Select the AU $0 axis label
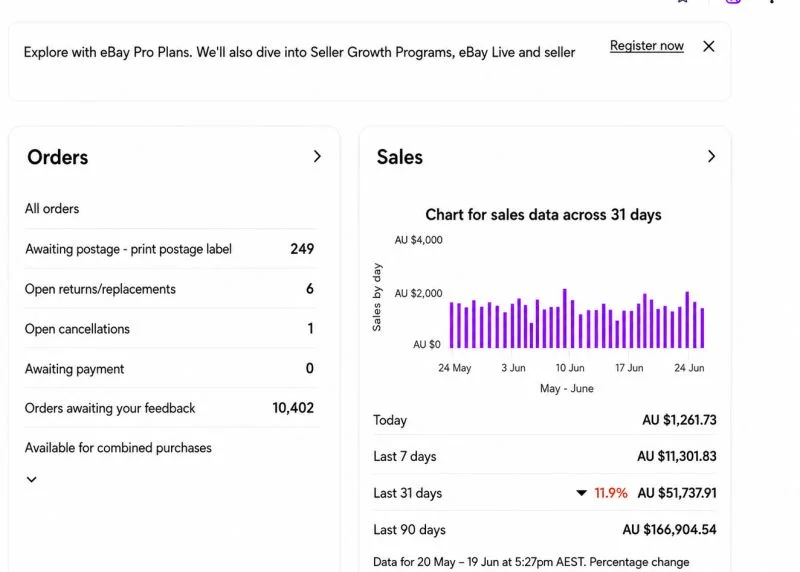The width and height of the screenshot is (800, 572). tap(427, 344)
